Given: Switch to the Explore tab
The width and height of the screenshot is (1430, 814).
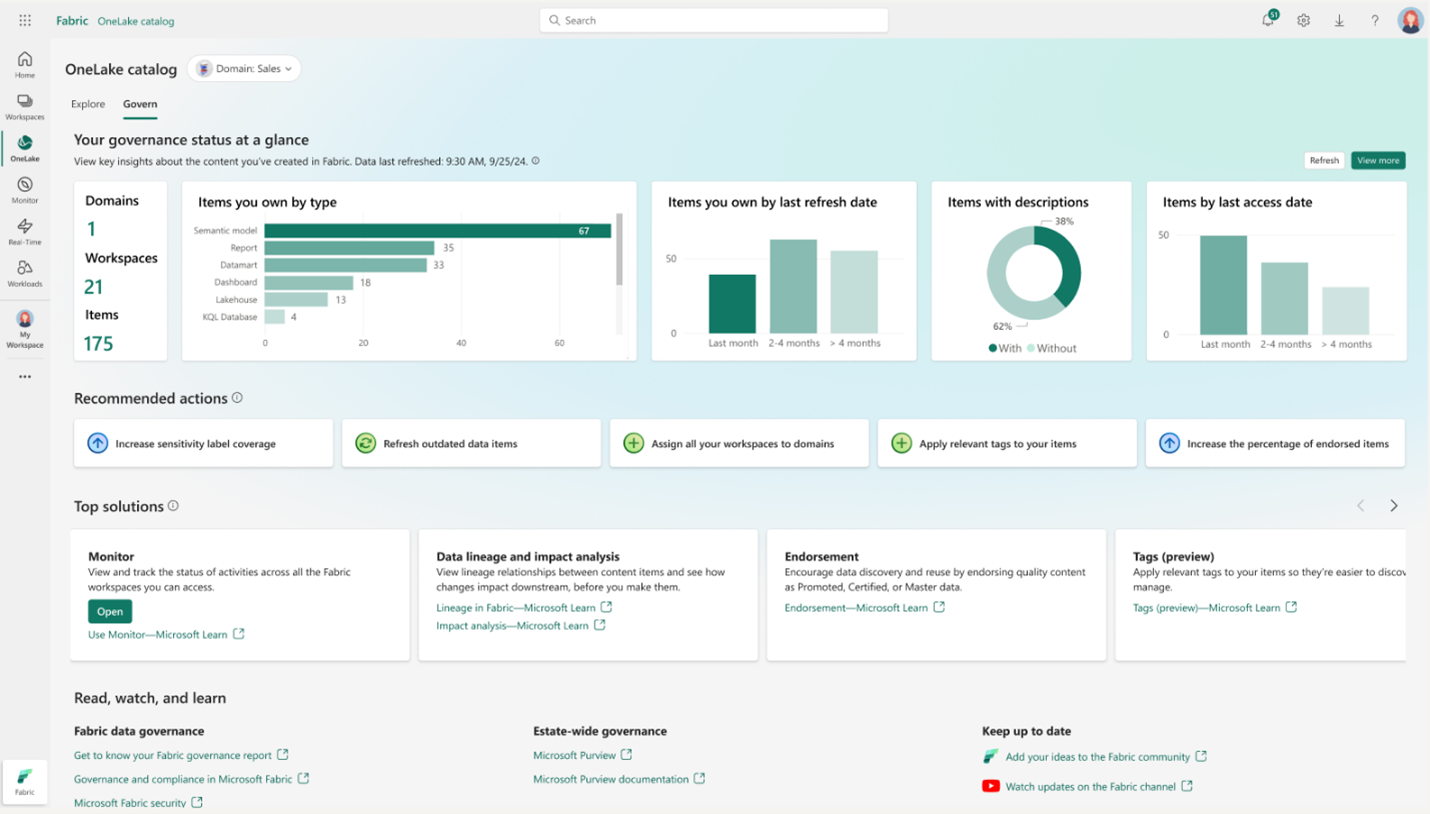Looking at the screenshot, I should (88, 104).
